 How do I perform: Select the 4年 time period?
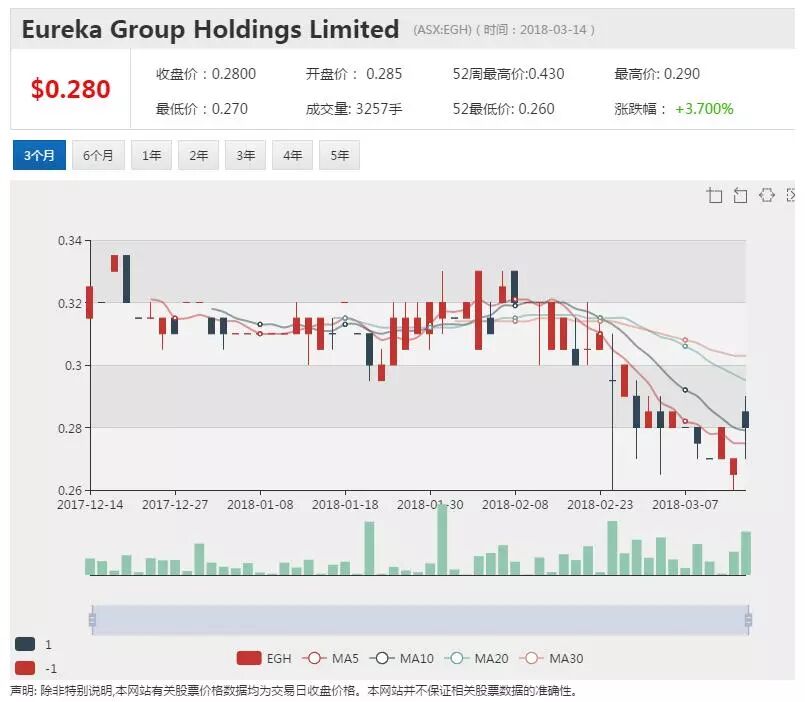pyautogui.click(x=293, y=155)
